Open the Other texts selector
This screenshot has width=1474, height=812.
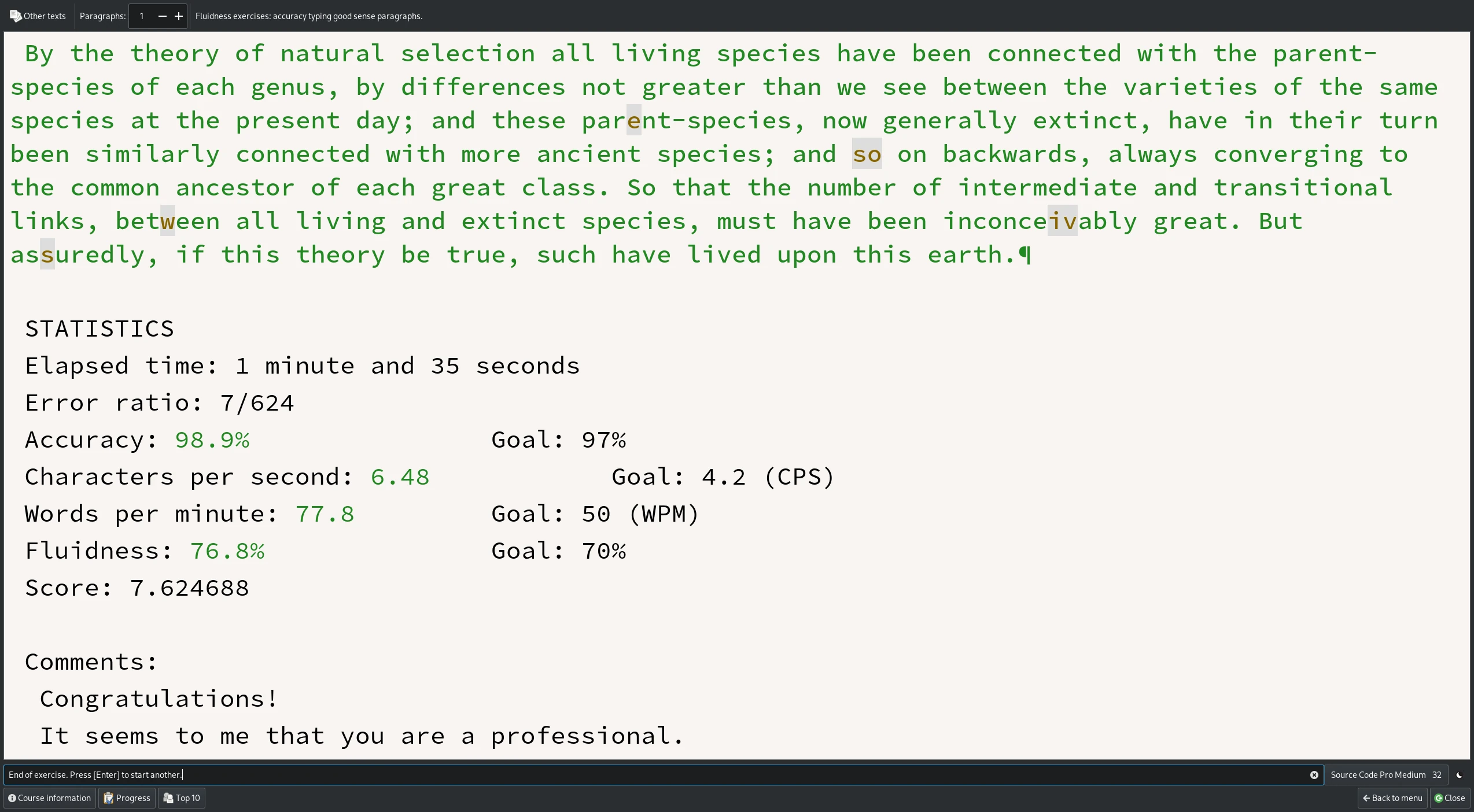38,16
